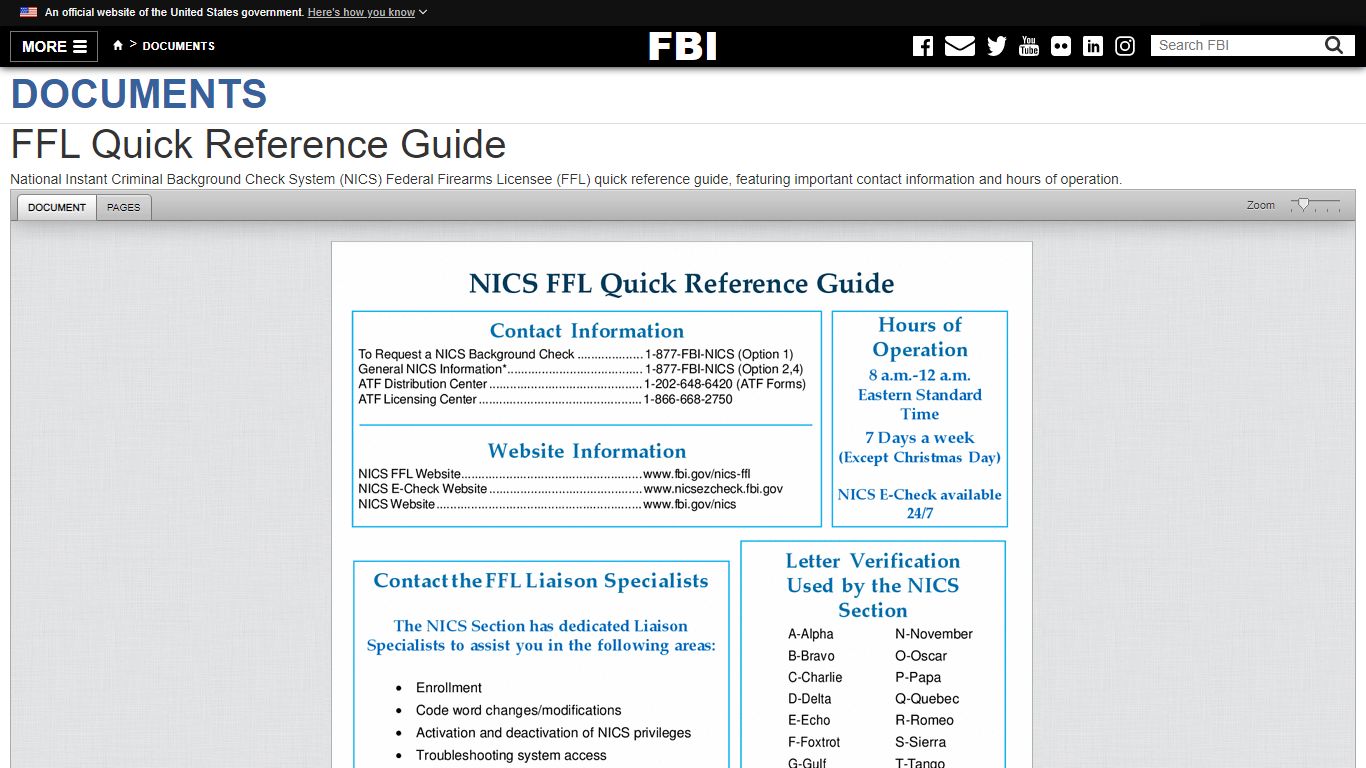Viewport: 1366px width, 768px height.
Task: Click the document page preview
Action: click(682, 505)
